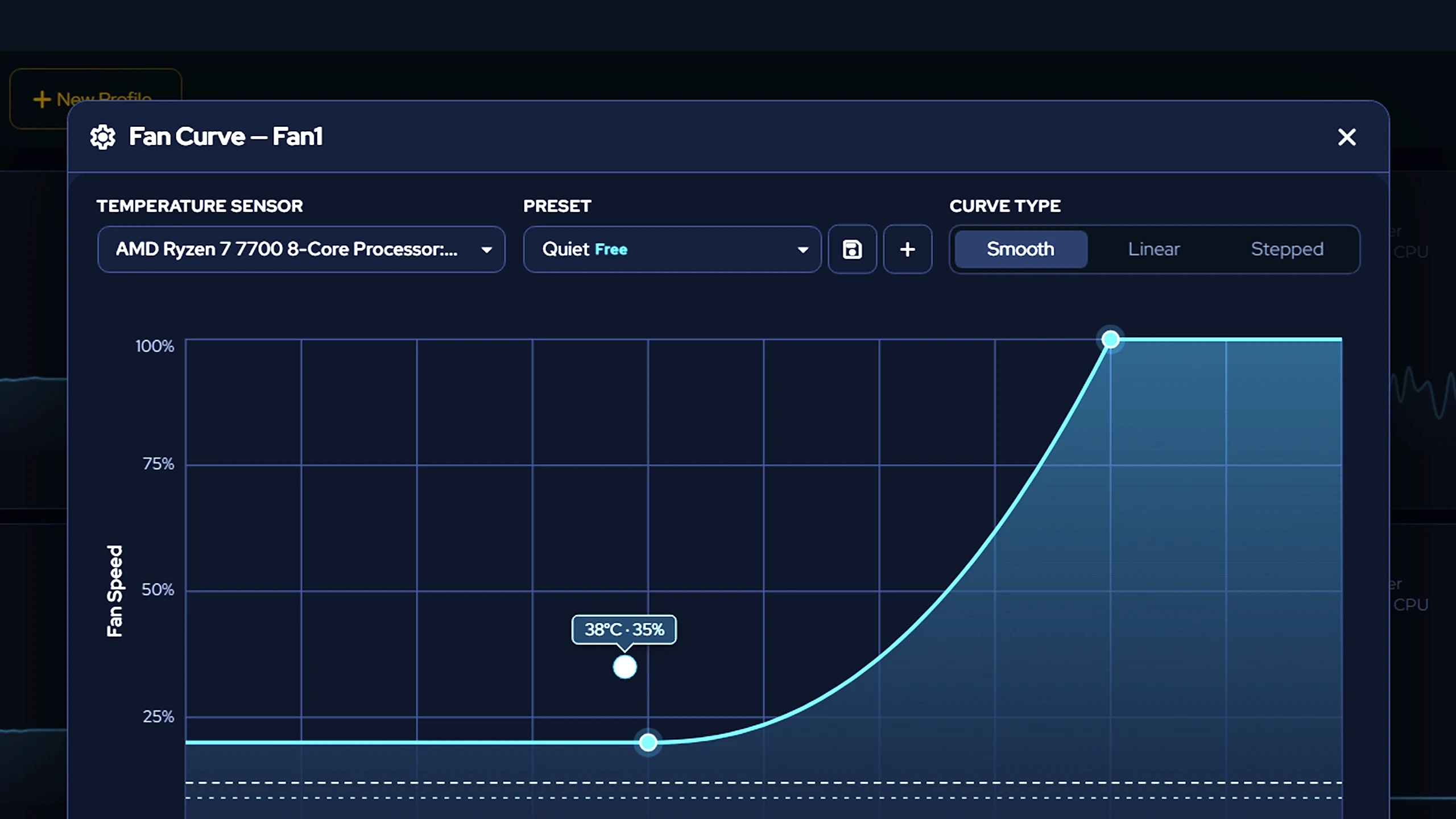Select the lower curve control point
Image resolution: width=1456 pixels, height=819 pixels.
[x=648, y=742]
